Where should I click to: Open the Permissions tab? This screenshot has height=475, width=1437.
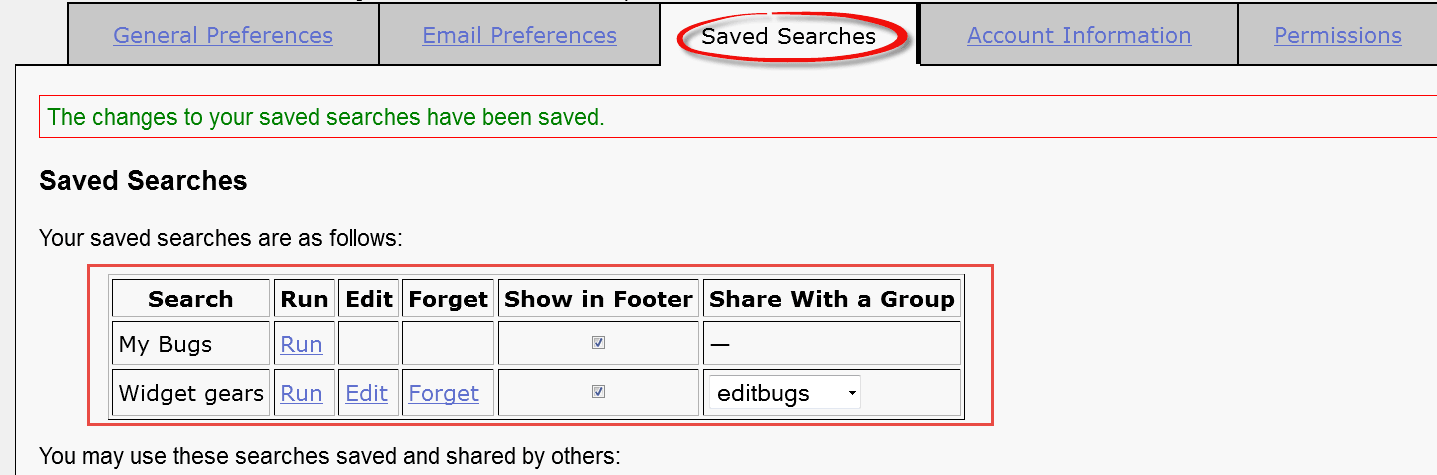click(1337, 36)
